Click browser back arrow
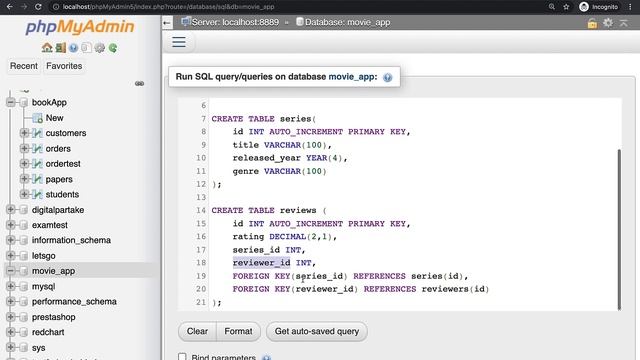Screen dimensions: 640x360 coord(10,7)
